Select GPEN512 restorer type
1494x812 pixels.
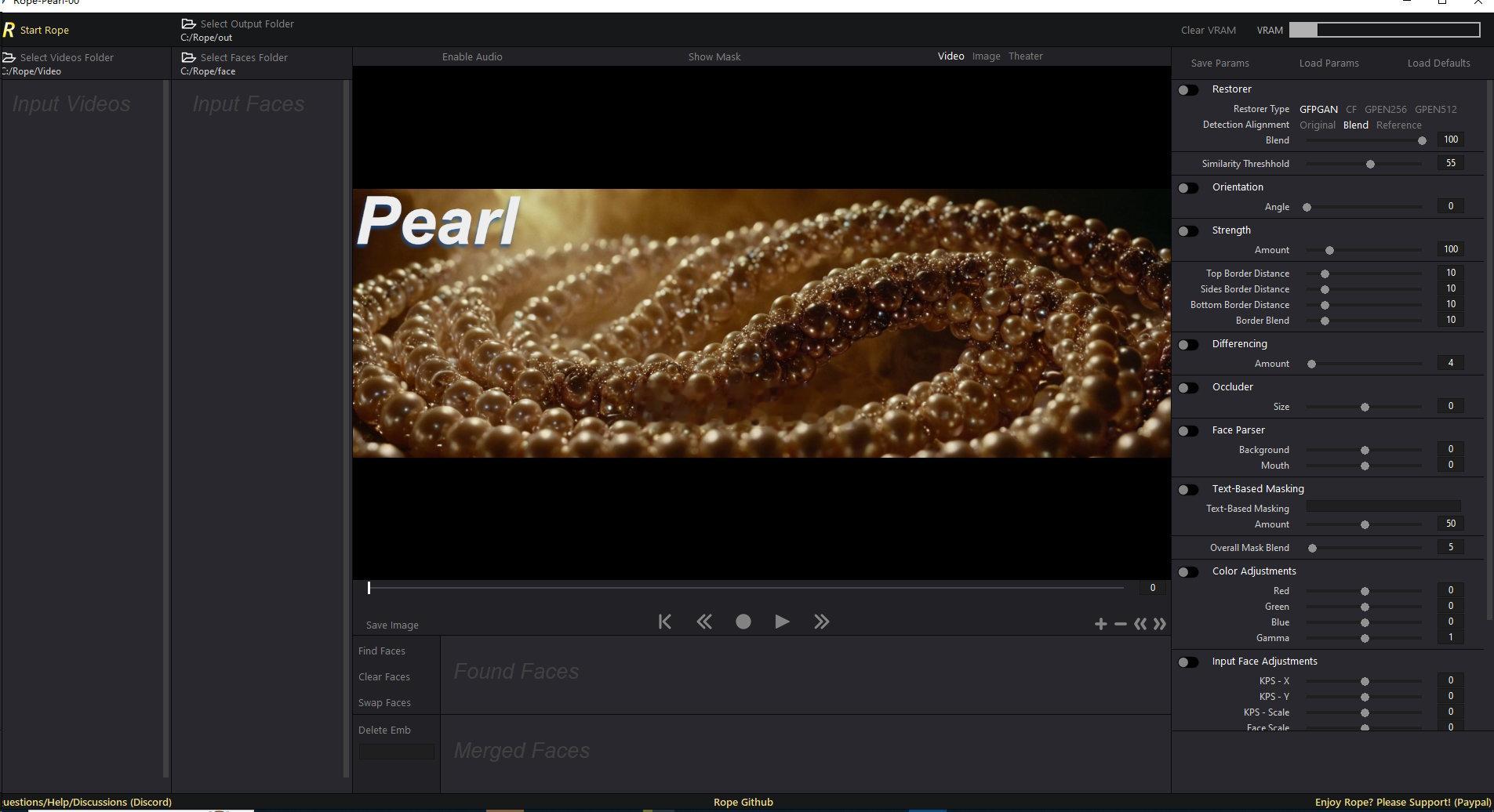click(x=1435, y=109)
